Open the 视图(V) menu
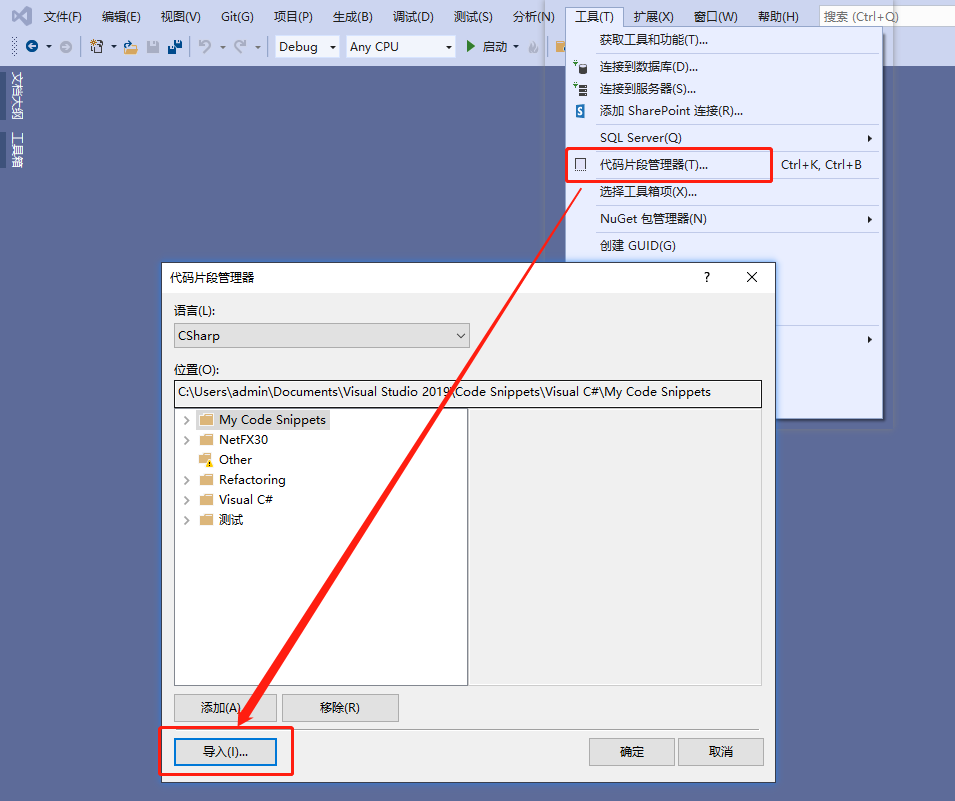Screen dimensions: 955x801 tap(180, 16)
